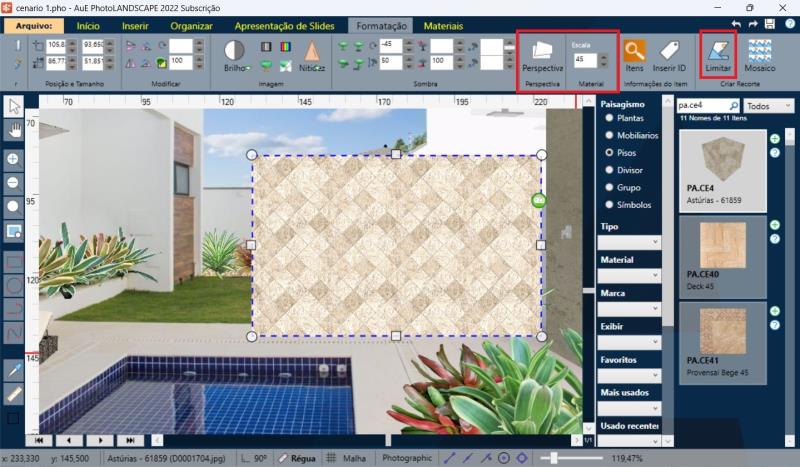This screenshot has height=467, width=800.
Task: Click the Inserir ID tag icon
Action: 669,50
